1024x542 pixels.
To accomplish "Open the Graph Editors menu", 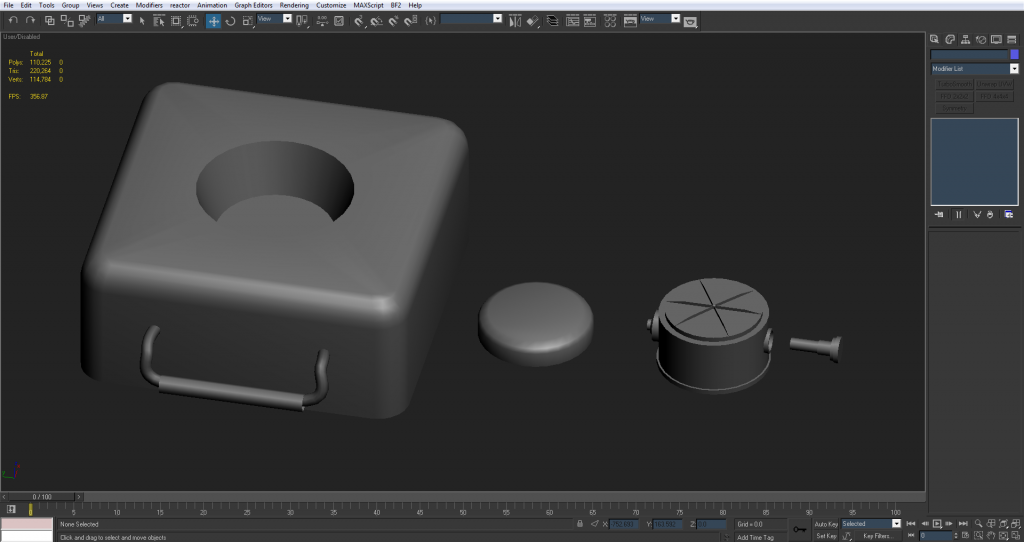I will 253,5.
